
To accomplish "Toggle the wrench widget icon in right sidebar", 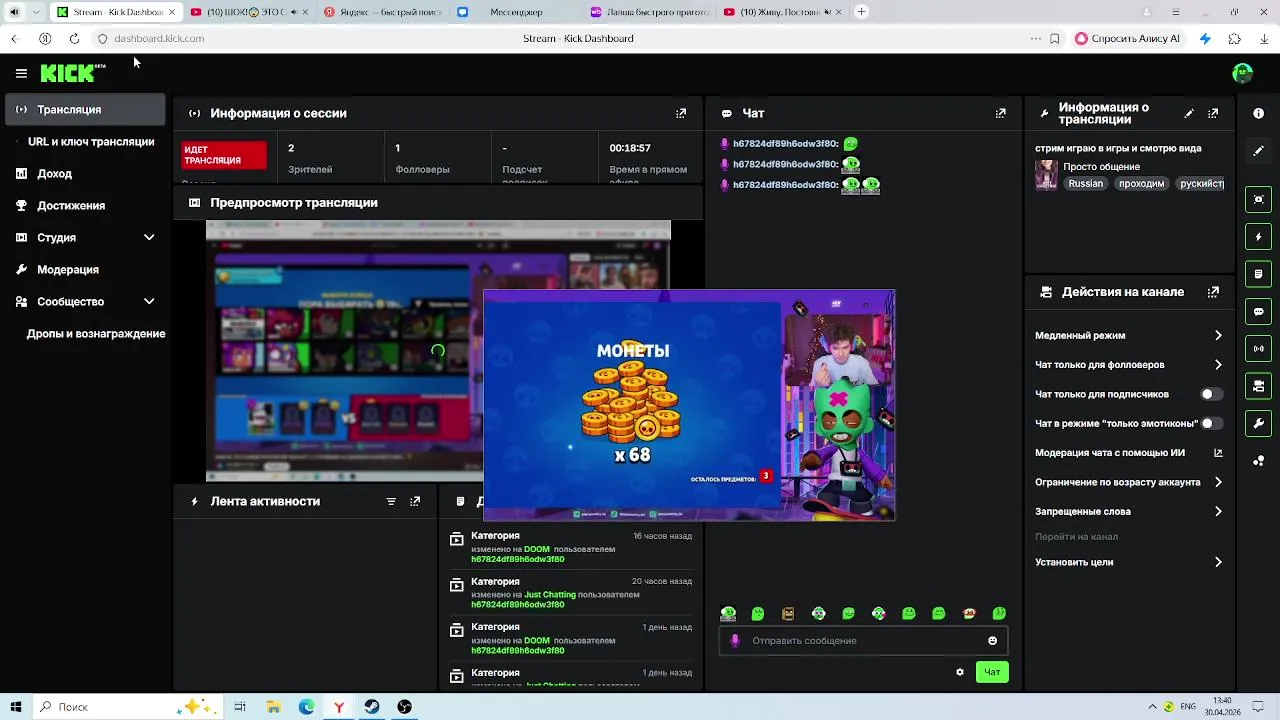I will (1259, 424).
